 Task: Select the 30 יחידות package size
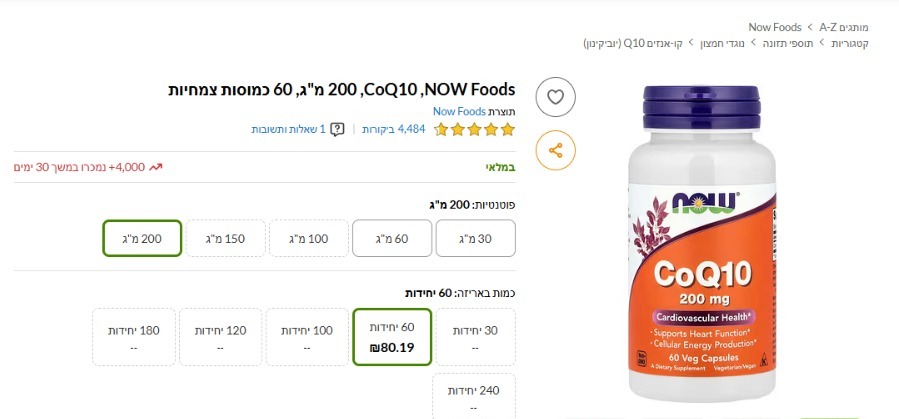(x=476, y=337)
